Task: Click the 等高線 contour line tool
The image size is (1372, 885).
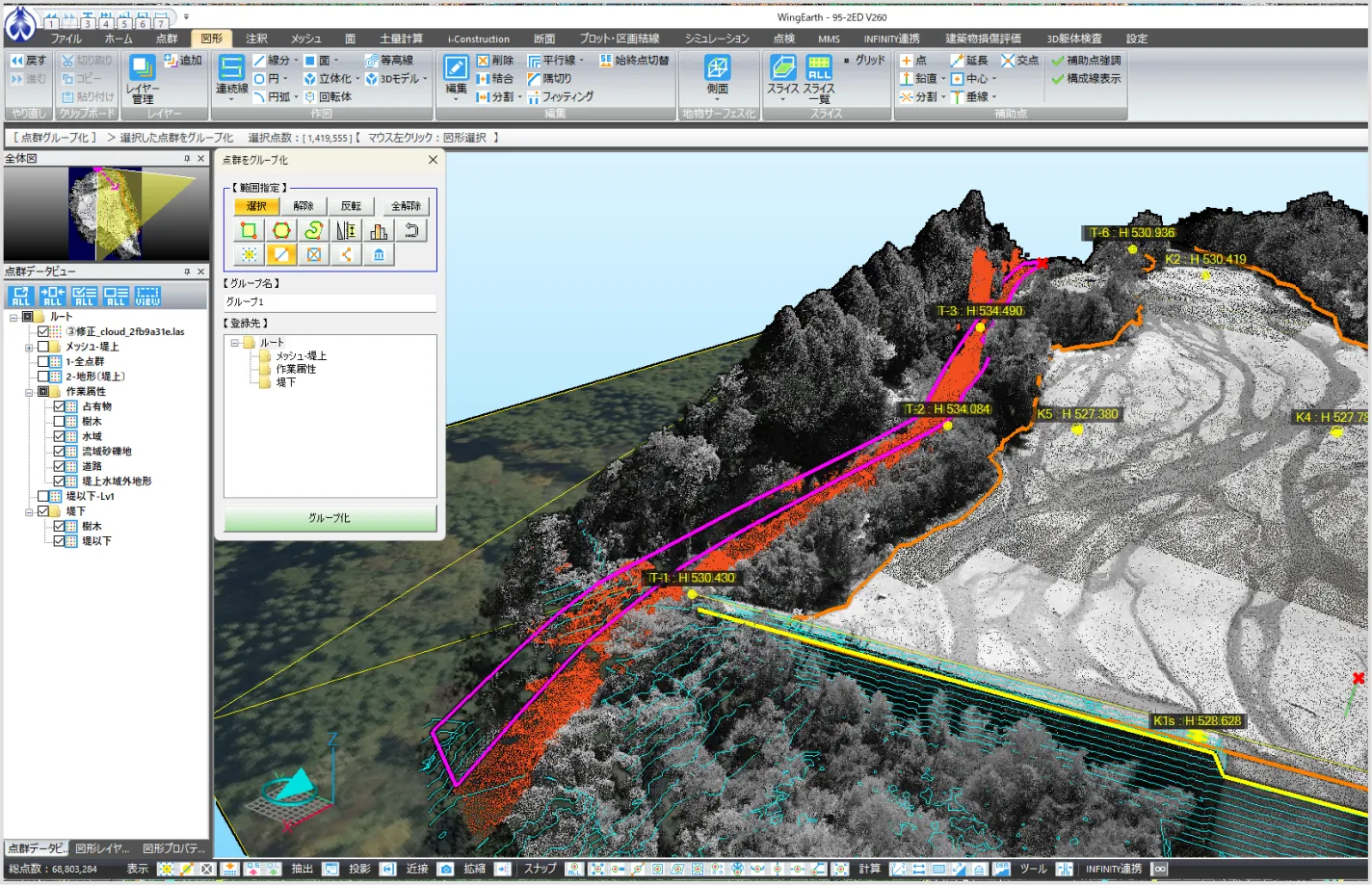Action: [388, 60]
